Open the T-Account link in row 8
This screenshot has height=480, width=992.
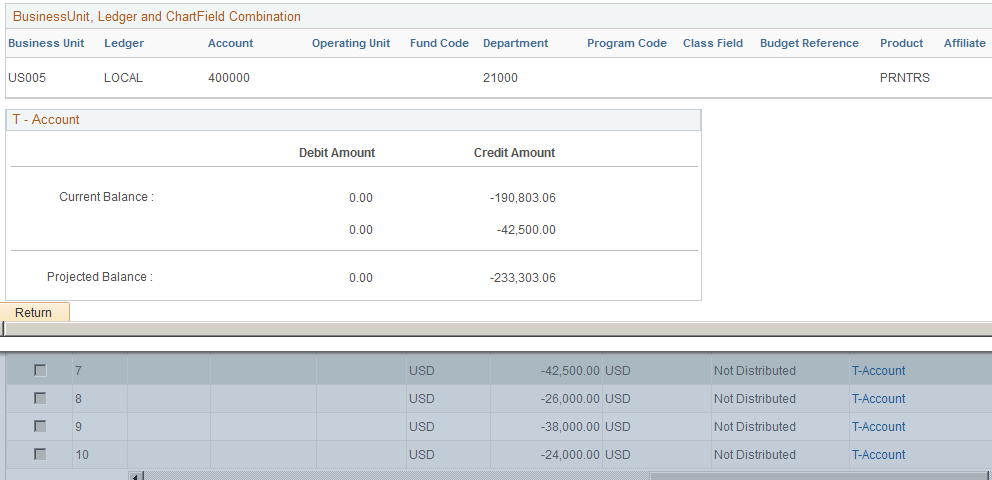[x=878, y=399]
